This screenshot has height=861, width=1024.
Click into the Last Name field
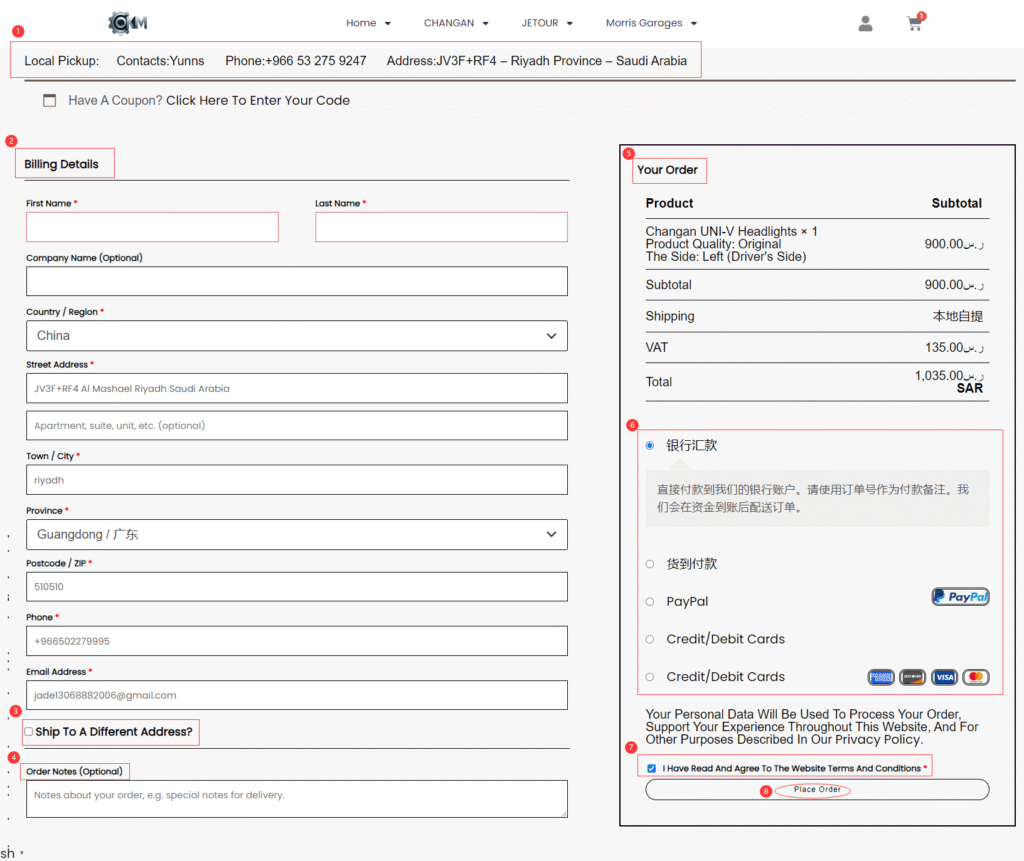point(441,227)
